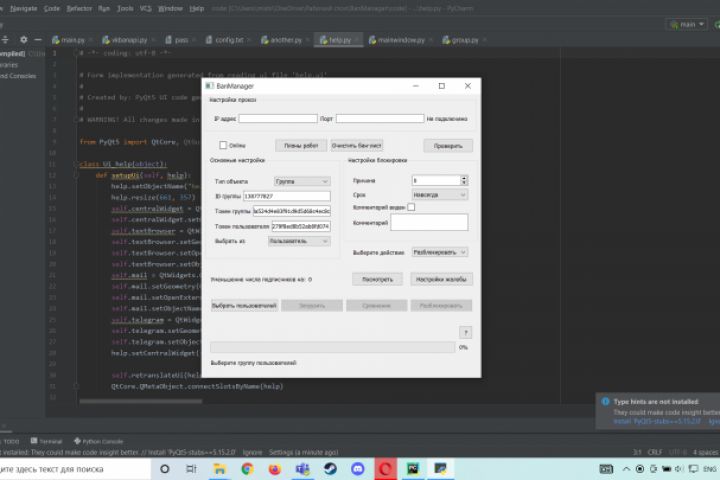Open the Code menu

pos(51,8)
